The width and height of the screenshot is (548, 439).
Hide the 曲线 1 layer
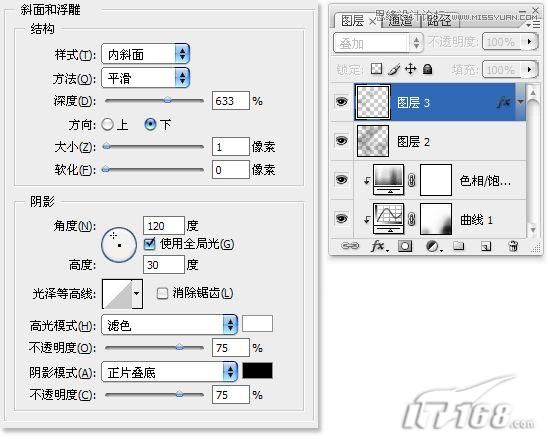(x=341, y=219)
